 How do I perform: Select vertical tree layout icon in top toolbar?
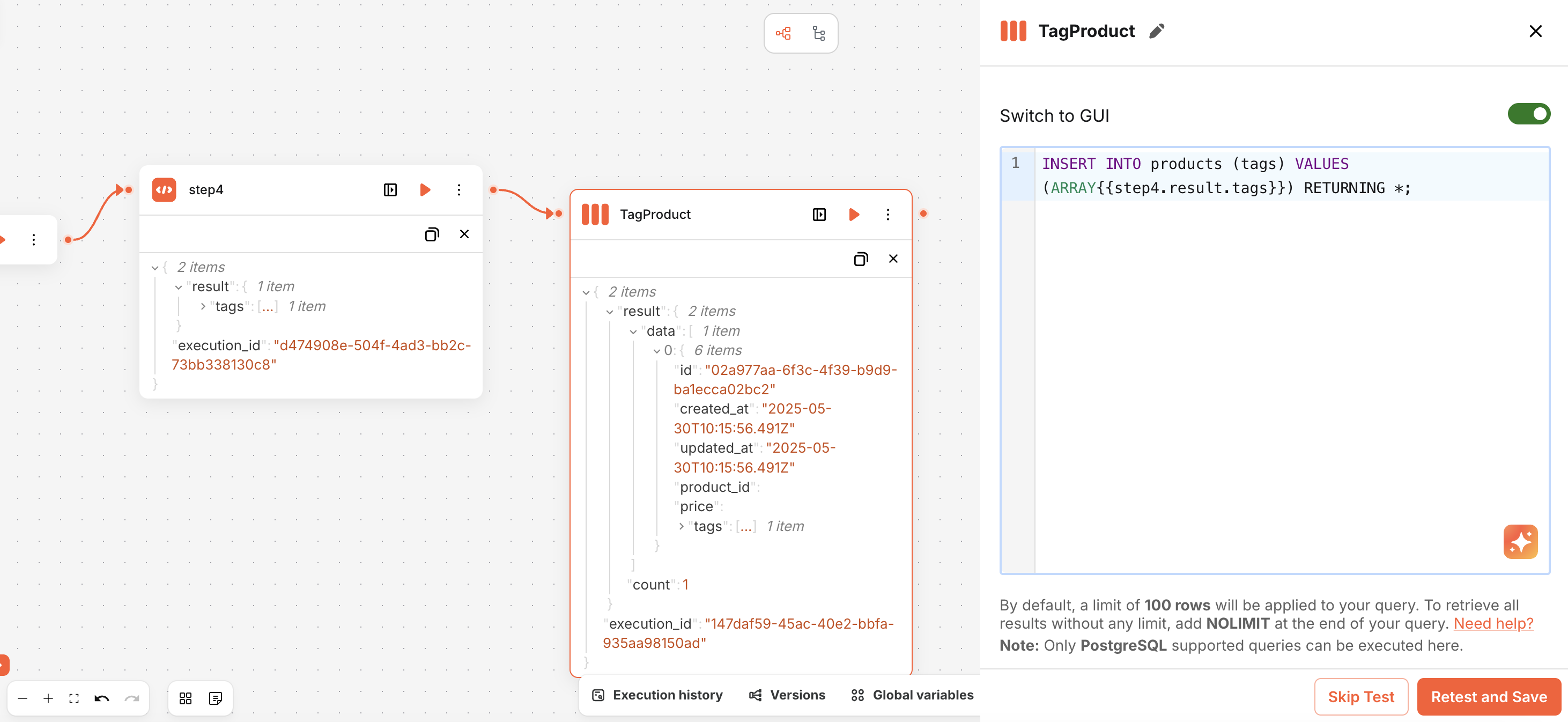tap(819, 33)
